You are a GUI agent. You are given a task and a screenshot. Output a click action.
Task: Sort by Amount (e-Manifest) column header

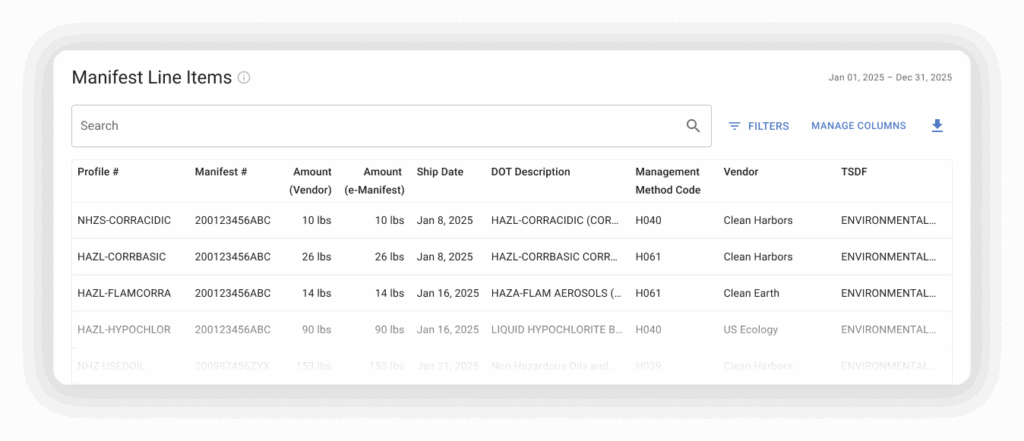point(374,180)
